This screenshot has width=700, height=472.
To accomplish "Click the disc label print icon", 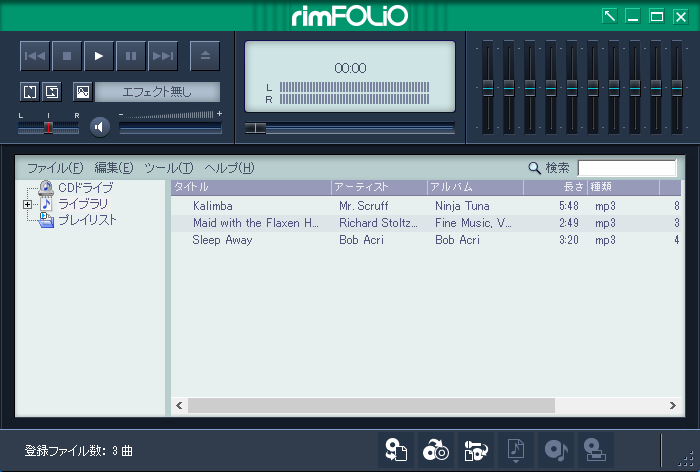I will (595, 450).
